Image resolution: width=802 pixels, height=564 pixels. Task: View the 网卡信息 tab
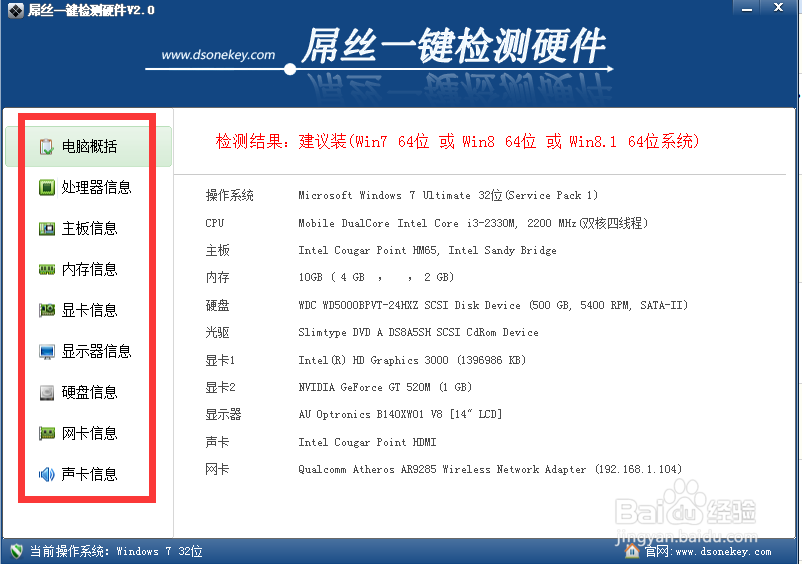click(90, 434)
